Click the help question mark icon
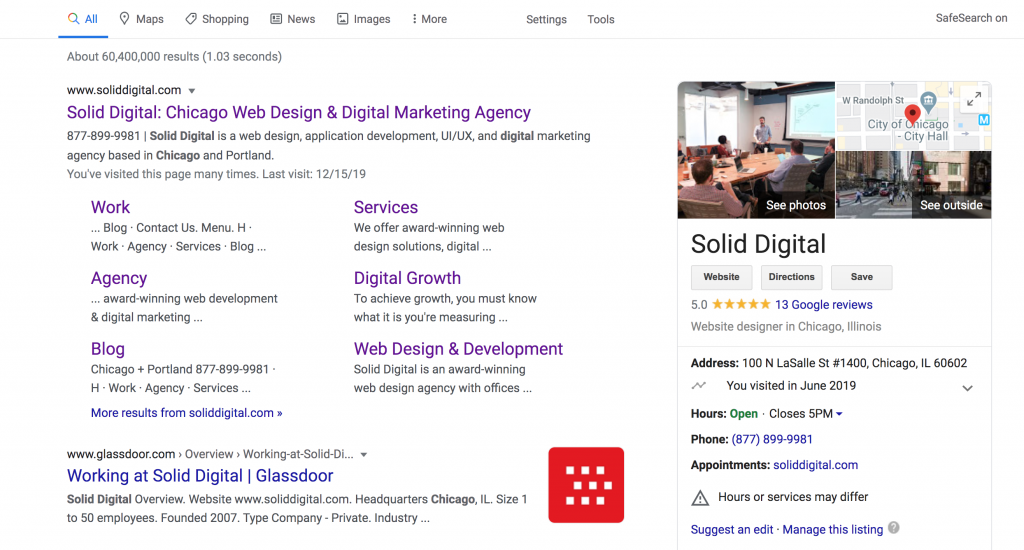 pyautogui.click(x=894, y=528)
